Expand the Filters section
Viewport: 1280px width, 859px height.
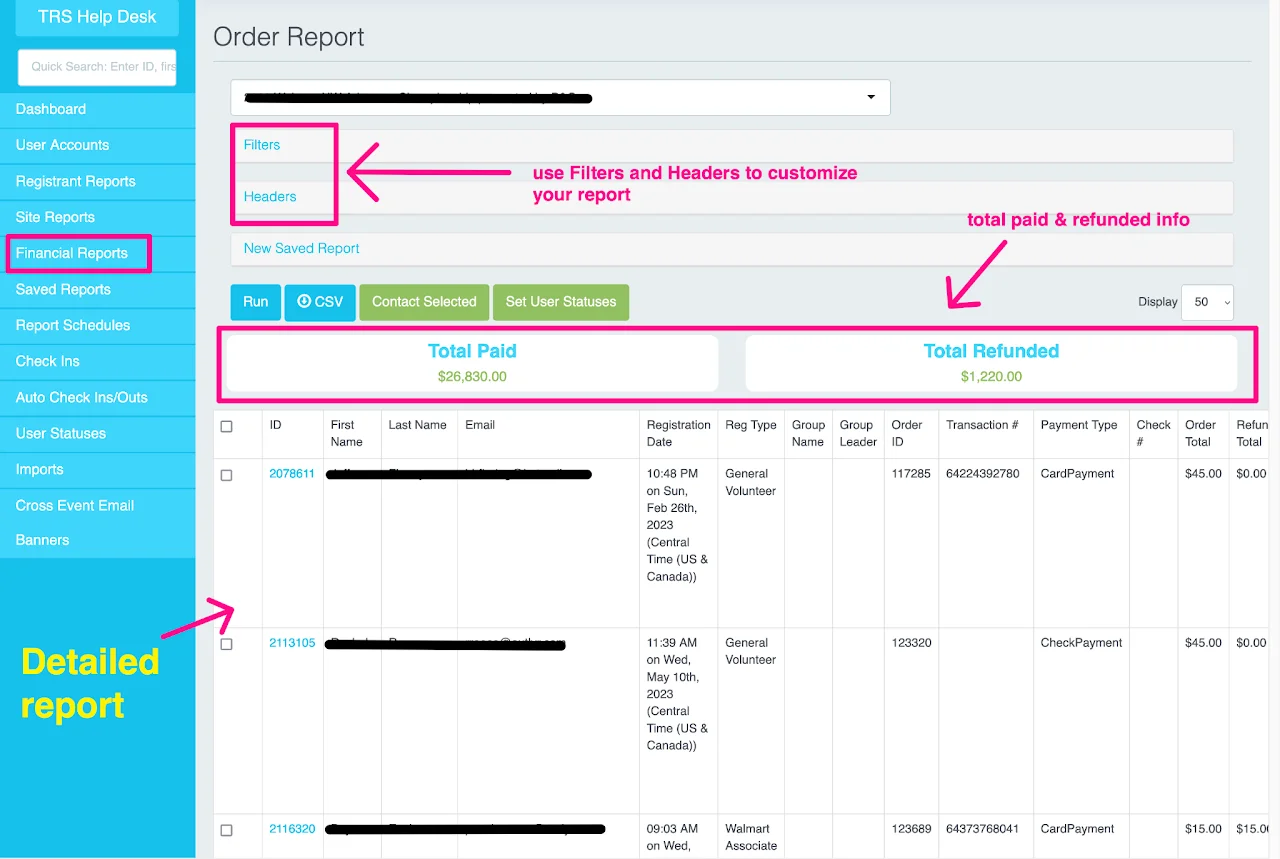coord(732,145)
